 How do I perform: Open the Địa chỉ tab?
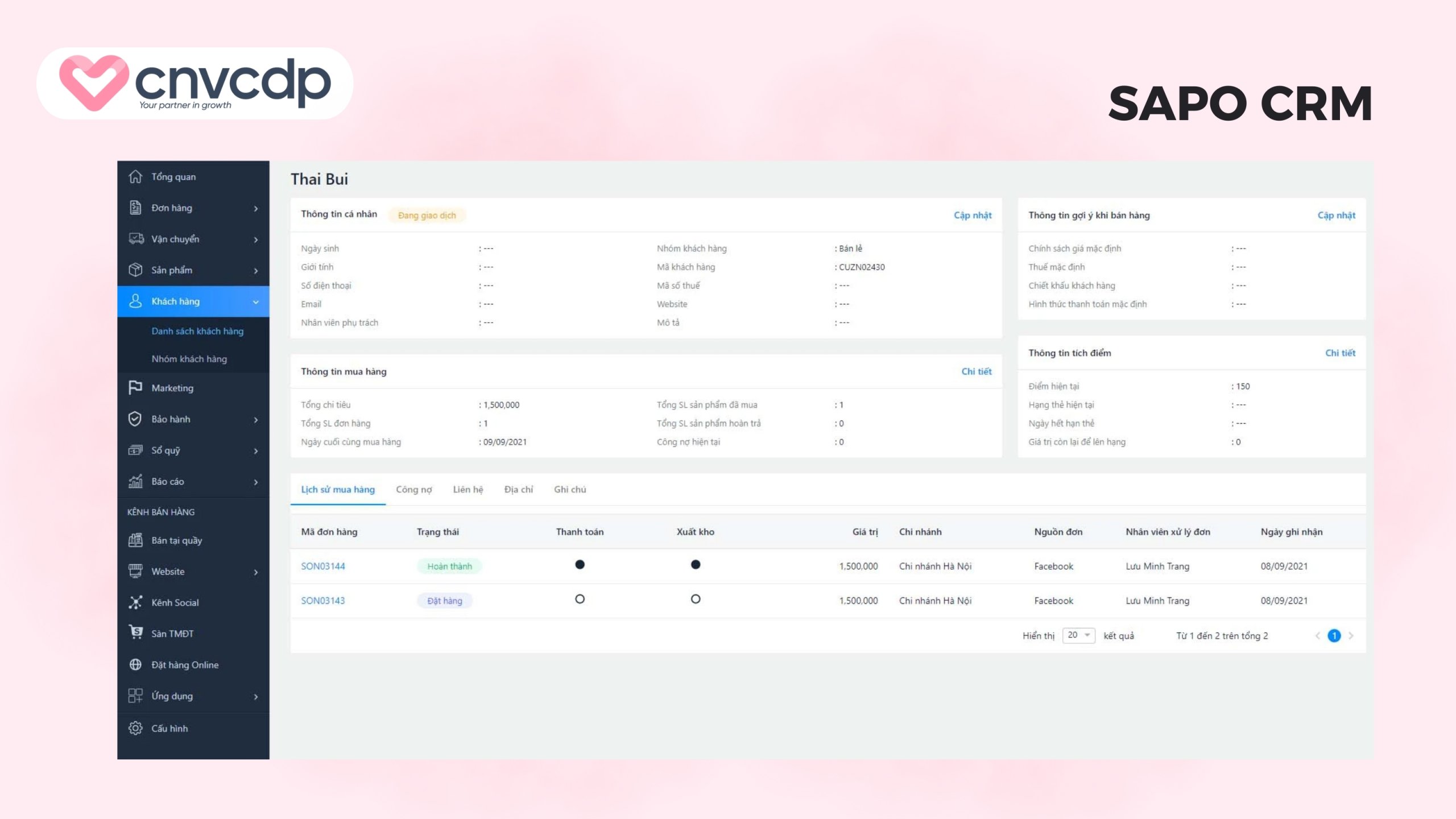(x=519, y=489)
